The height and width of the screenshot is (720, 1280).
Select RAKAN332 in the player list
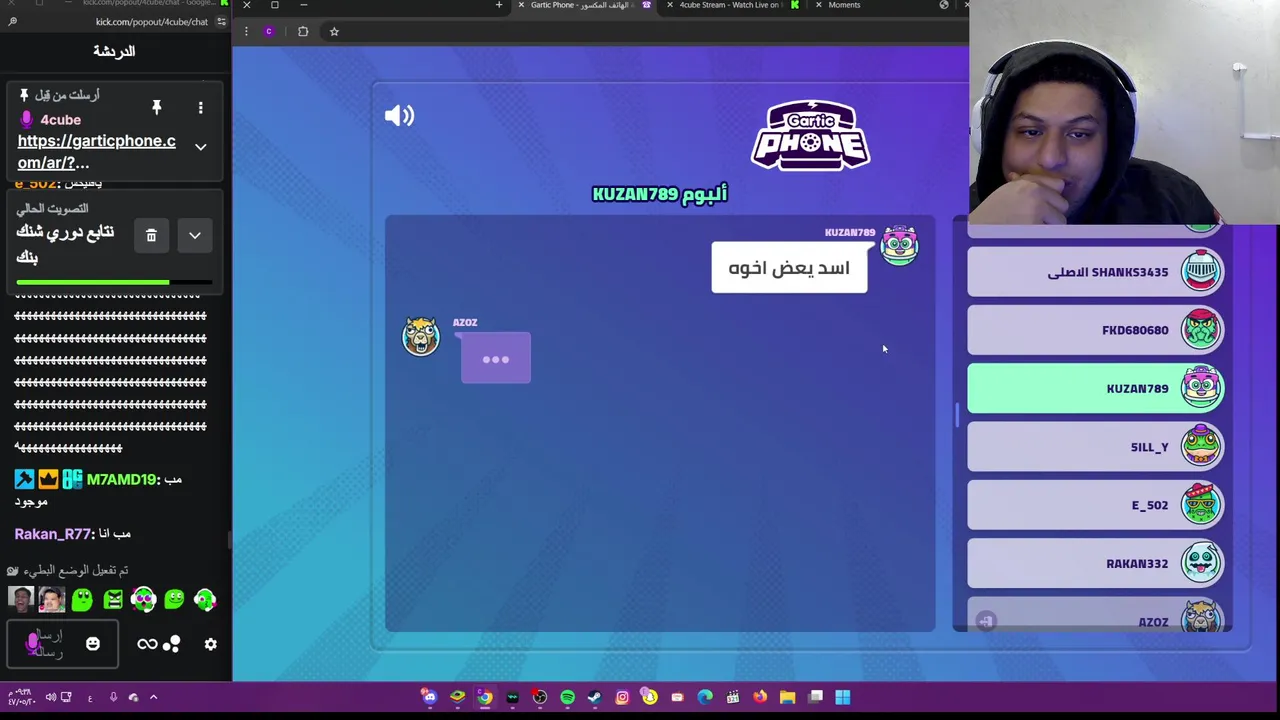(x=1095, y=563)
